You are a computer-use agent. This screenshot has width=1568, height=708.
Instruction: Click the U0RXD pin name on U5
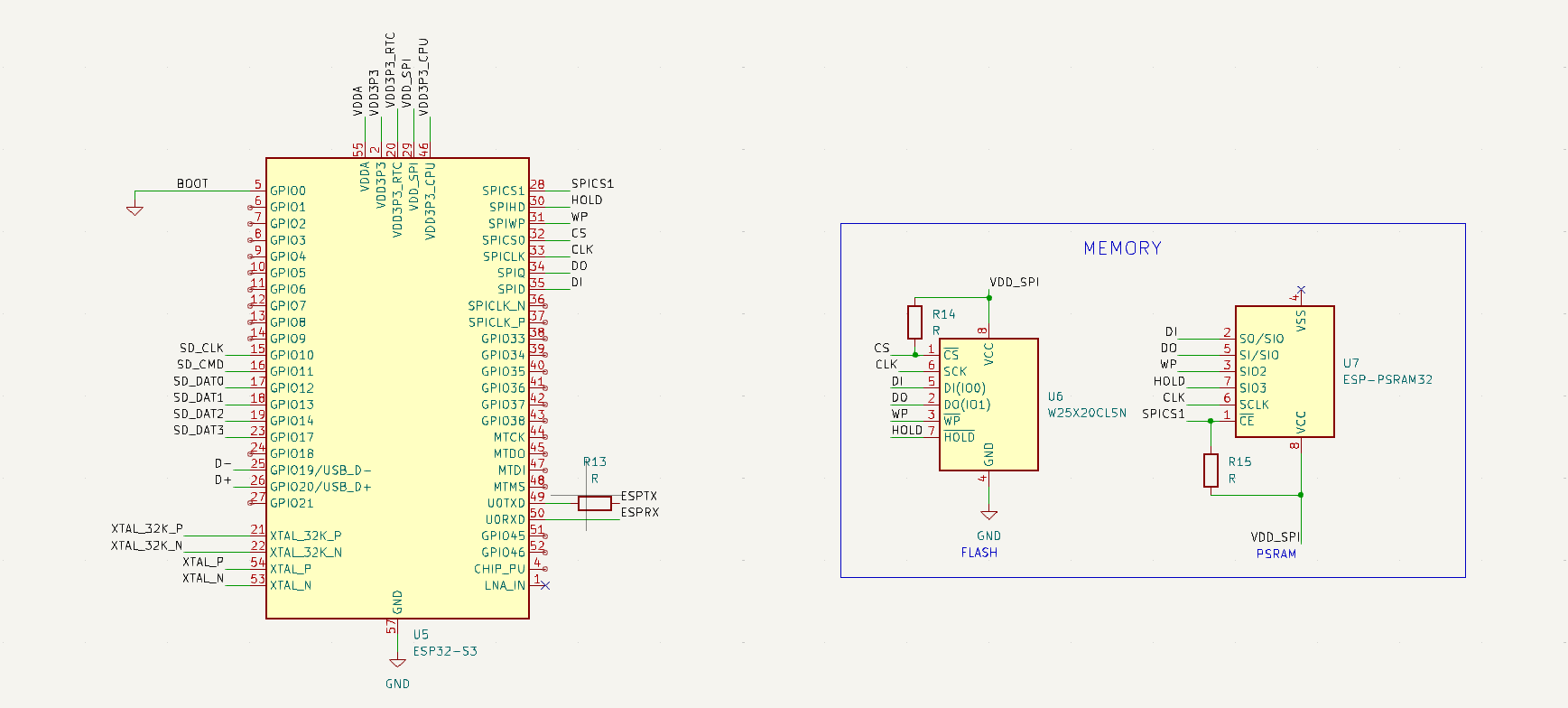point(506,519)
